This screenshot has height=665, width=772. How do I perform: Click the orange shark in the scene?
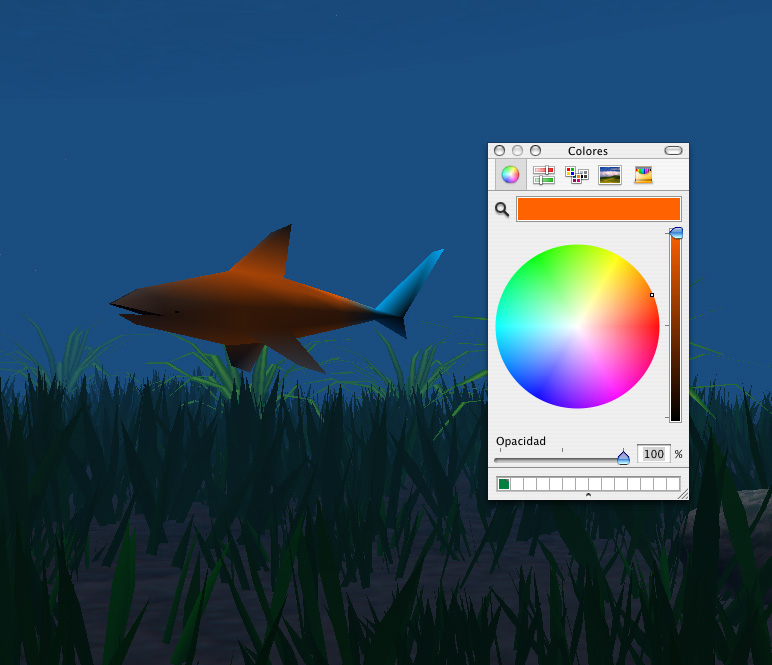pos(246,310)
